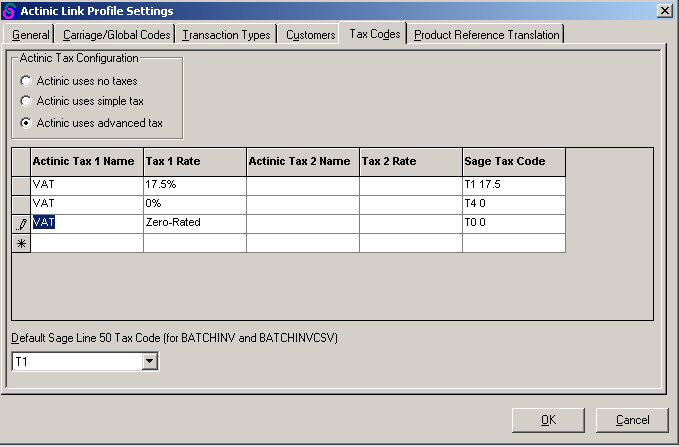Viewport: 679px width, 447px height.
Task: Select 'Actinic uses simple tax' option
Action: click(x=26, y=101)
